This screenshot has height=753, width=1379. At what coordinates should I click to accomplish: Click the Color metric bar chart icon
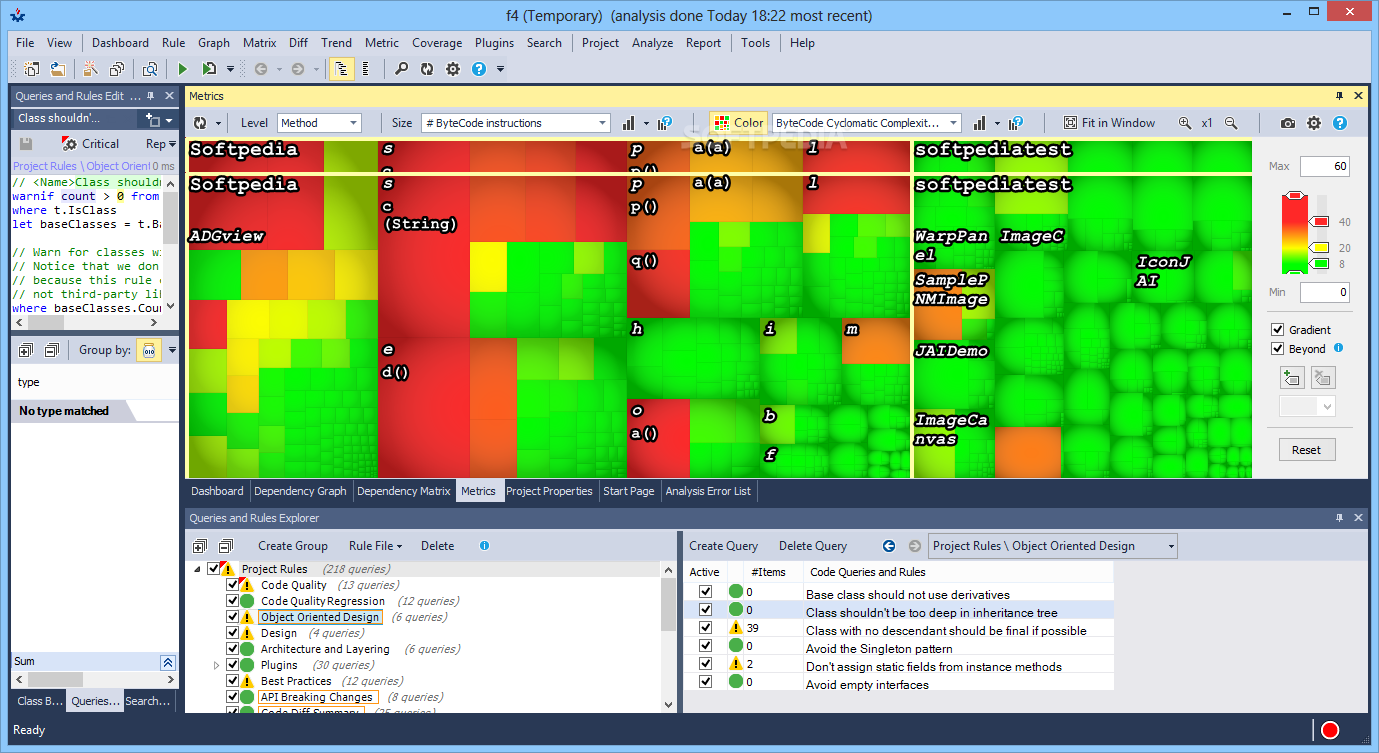click(x=980, y=123)
